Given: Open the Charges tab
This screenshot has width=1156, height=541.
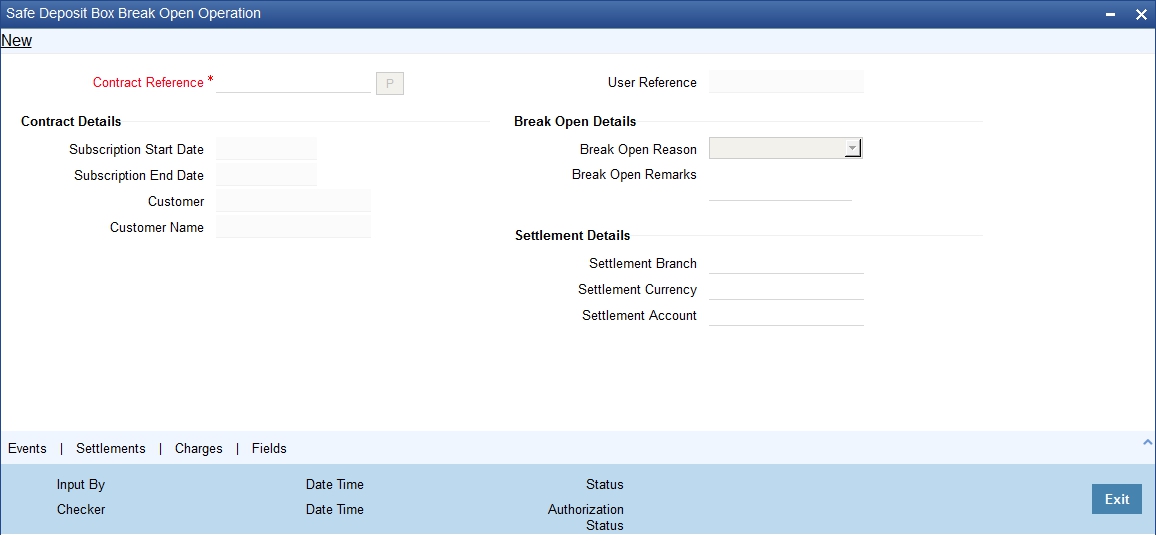Looking at the screenshot, I should (199, 448).
